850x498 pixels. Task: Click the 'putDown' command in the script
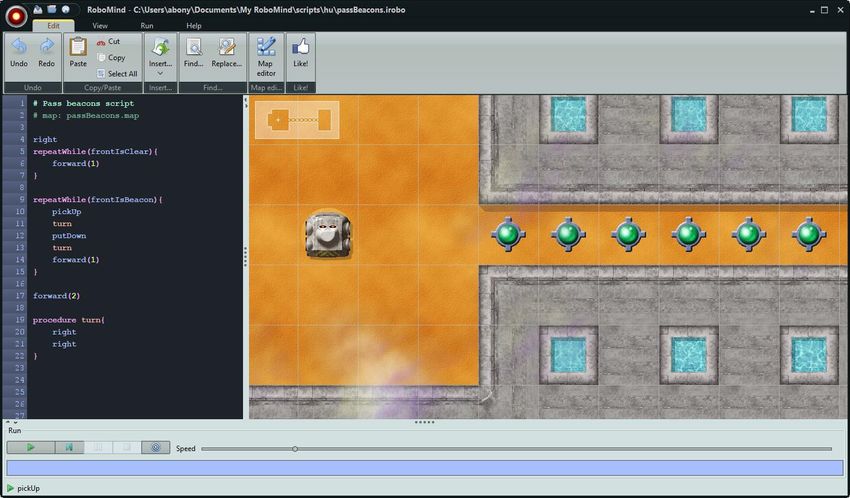69,236
